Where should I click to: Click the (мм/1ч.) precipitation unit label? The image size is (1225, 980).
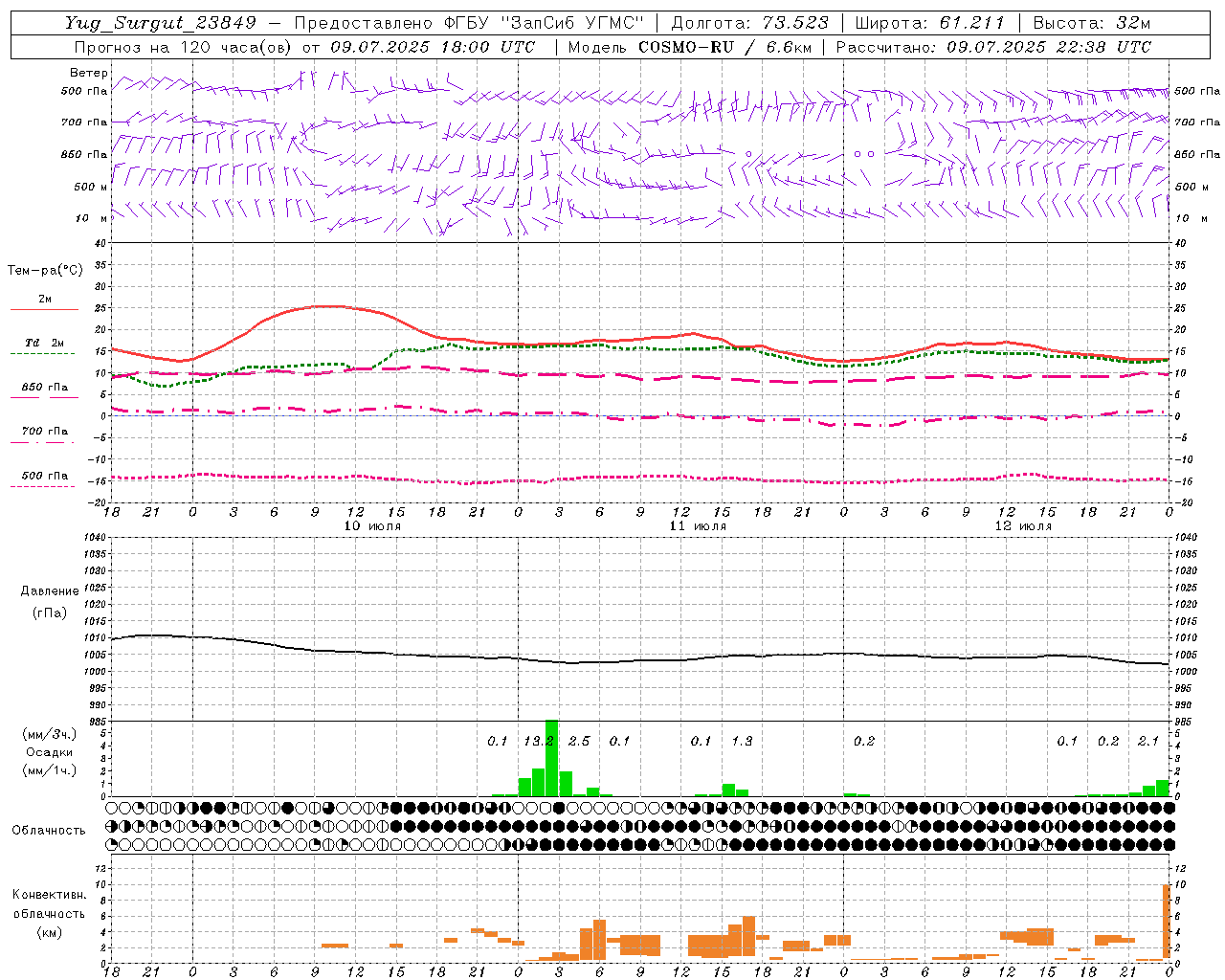(x=50, y=770)
